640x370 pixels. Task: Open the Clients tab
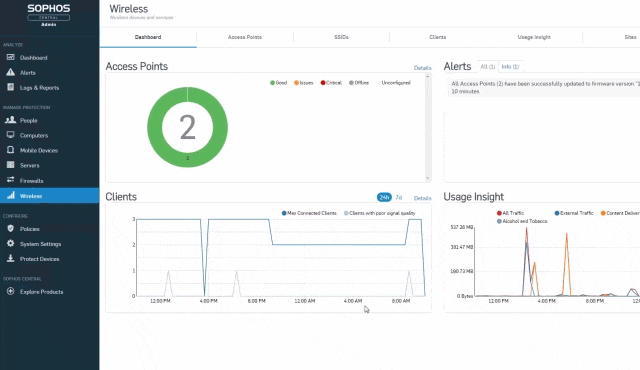point(438,37)
